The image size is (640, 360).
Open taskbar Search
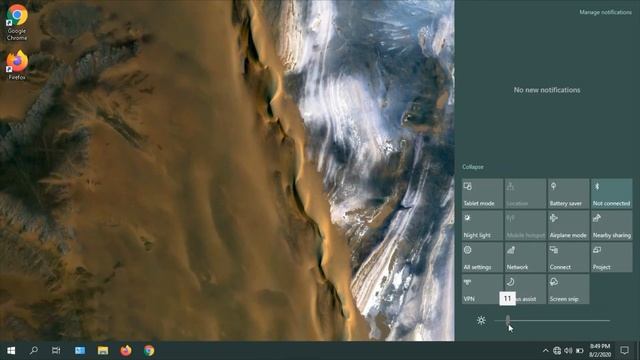click(33, 351)
